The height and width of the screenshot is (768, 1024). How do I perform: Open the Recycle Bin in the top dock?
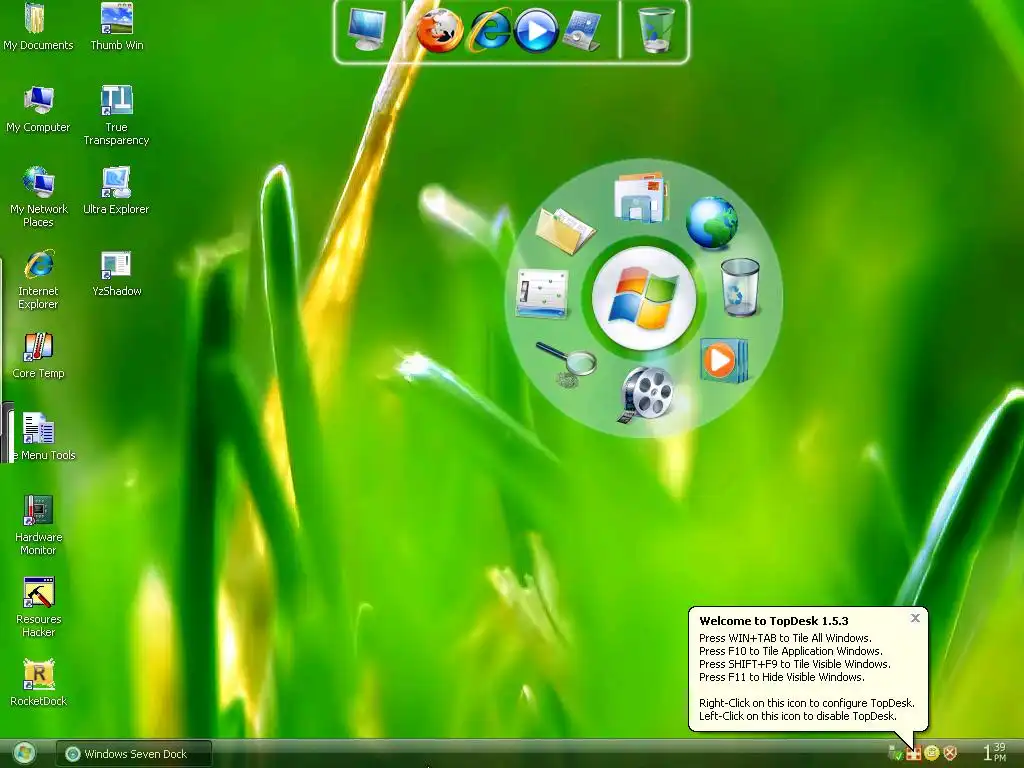[x=655, y=30]
